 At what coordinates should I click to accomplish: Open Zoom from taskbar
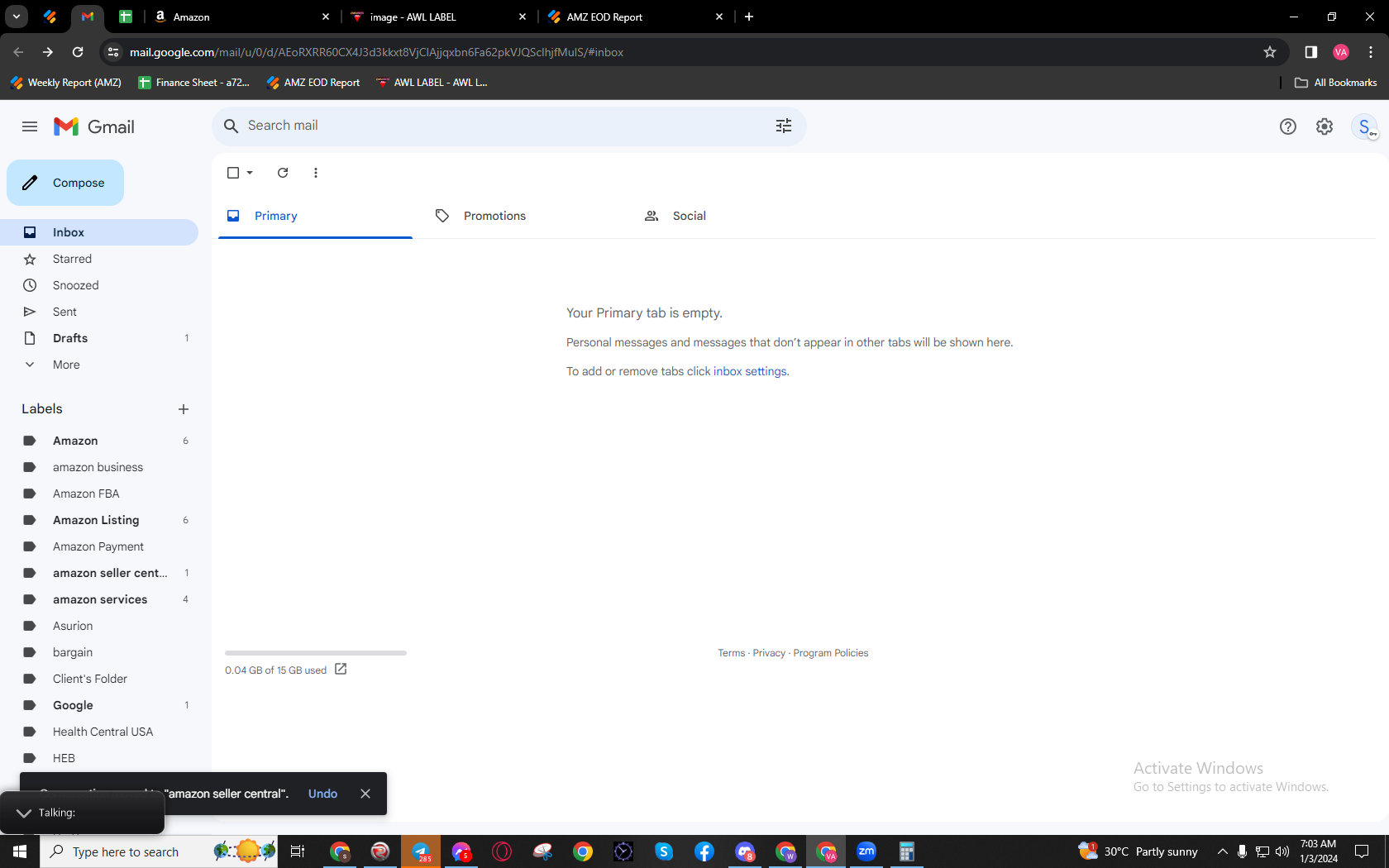[x=866, y=851]
